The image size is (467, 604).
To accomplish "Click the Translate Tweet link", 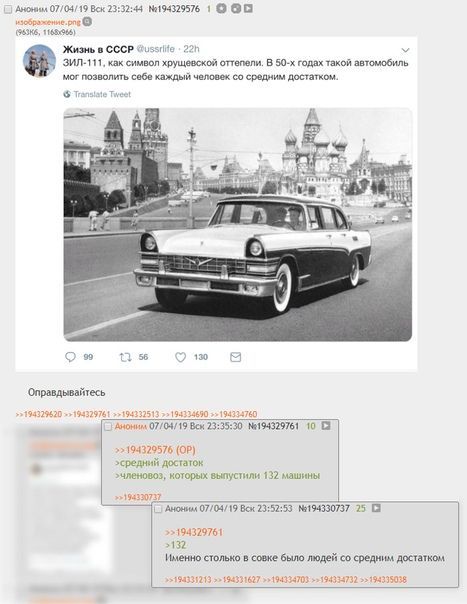I will click(102, 94).
